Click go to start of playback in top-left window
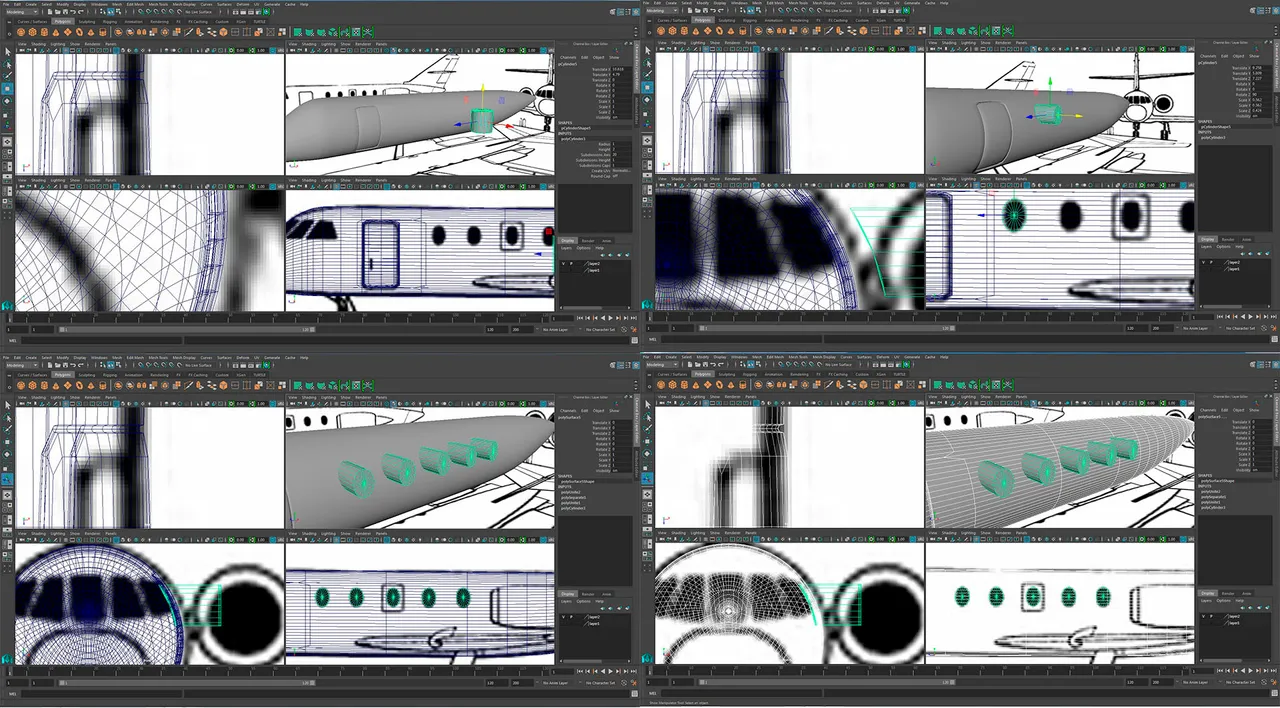Screen dimensions: 1280x708 click(580, 318)
